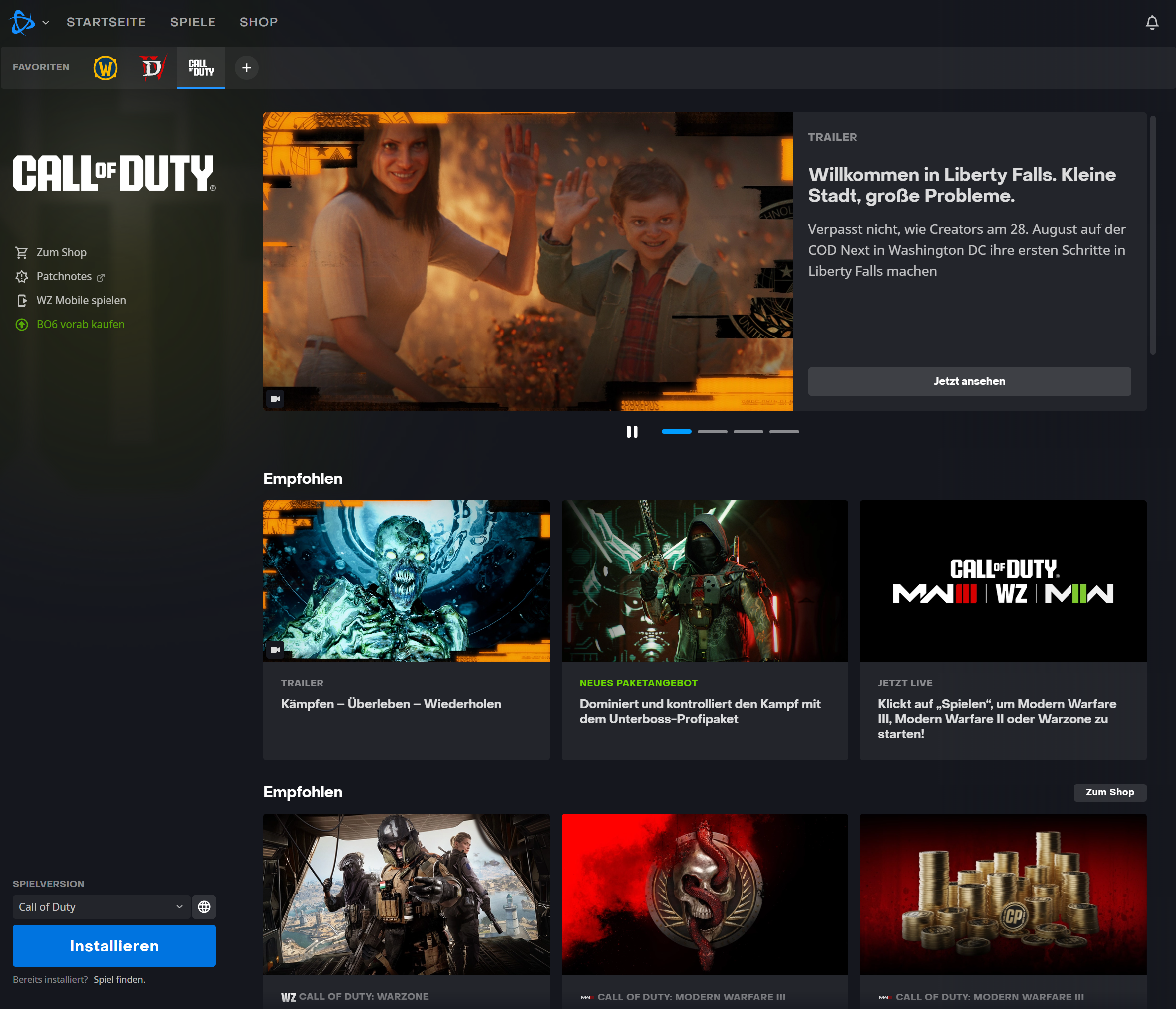Click the scrollbar next to the trailer
The height and width of the screenshot is (1009, 1176).
coord(1152,235)
